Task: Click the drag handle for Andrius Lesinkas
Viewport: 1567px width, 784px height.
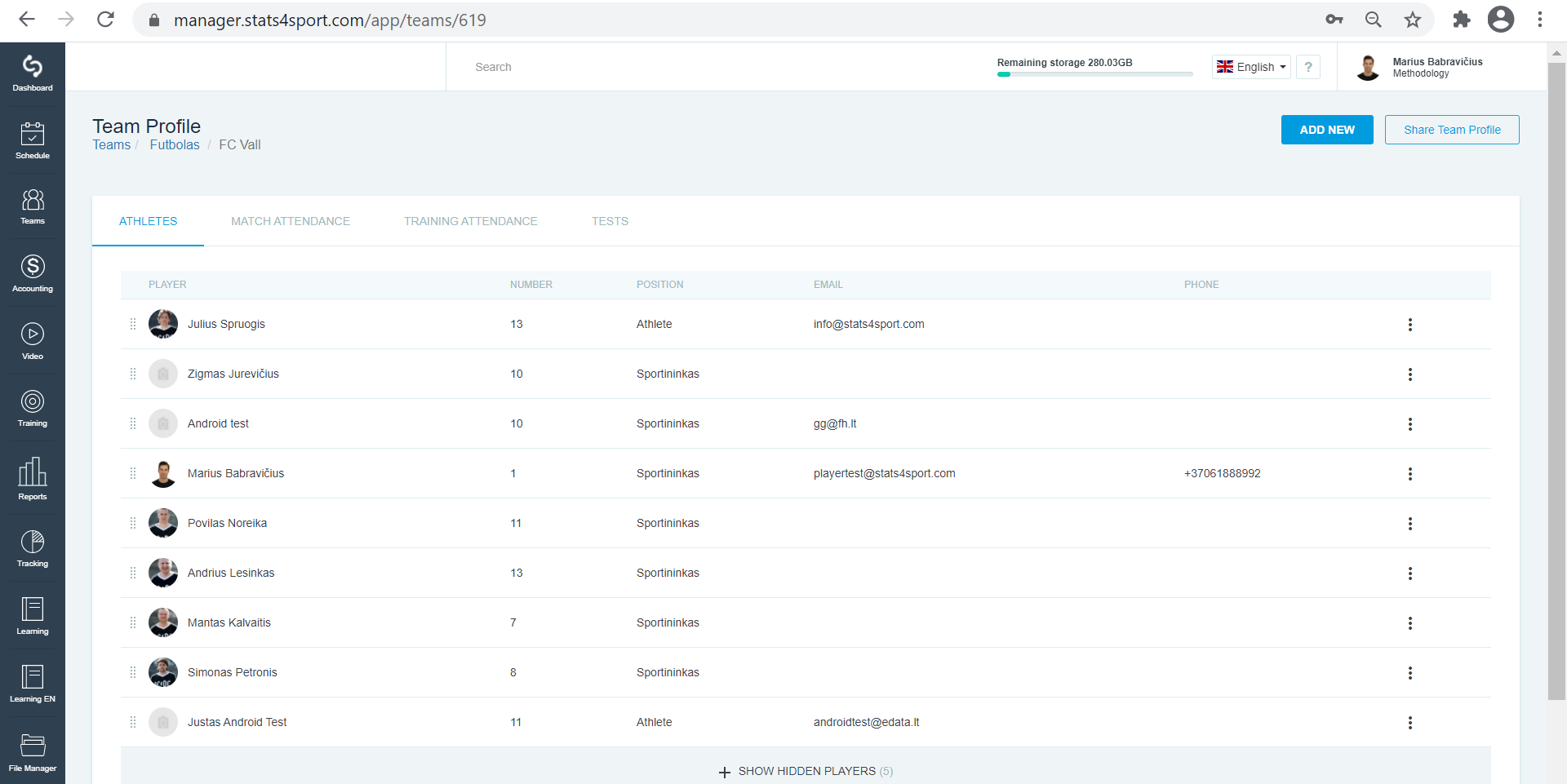Action: coord(133,573)
